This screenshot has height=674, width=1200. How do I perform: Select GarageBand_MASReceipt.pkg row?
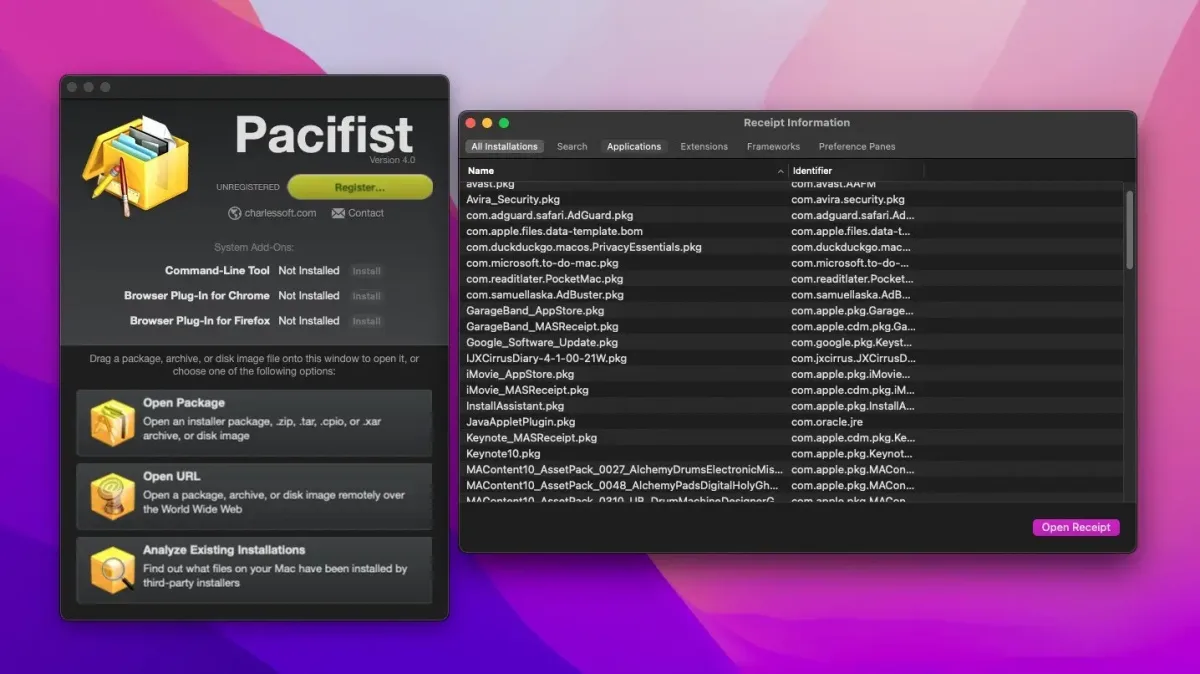[792, 327]
